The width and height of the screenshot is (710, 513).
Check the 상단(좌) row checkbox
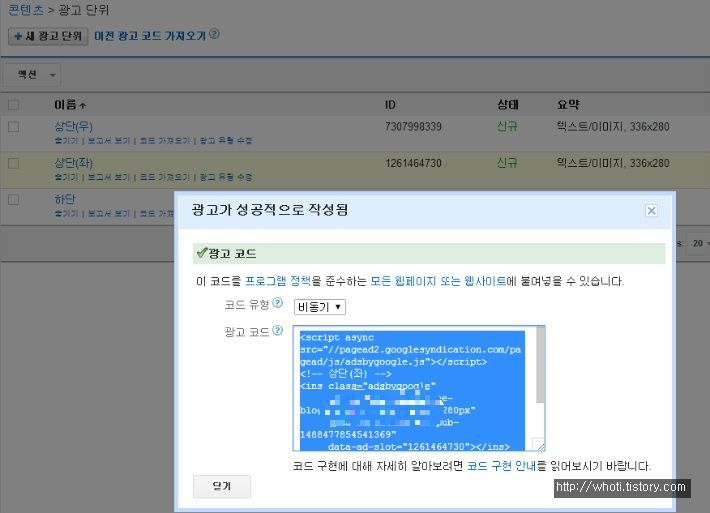coord(14,163)
